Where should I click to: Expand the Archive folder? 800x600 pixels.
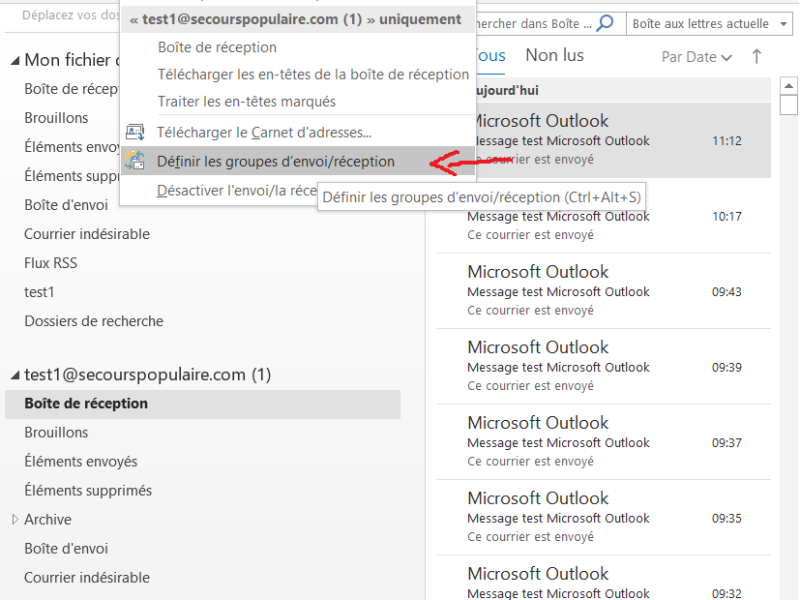click(x=15, y=519)
